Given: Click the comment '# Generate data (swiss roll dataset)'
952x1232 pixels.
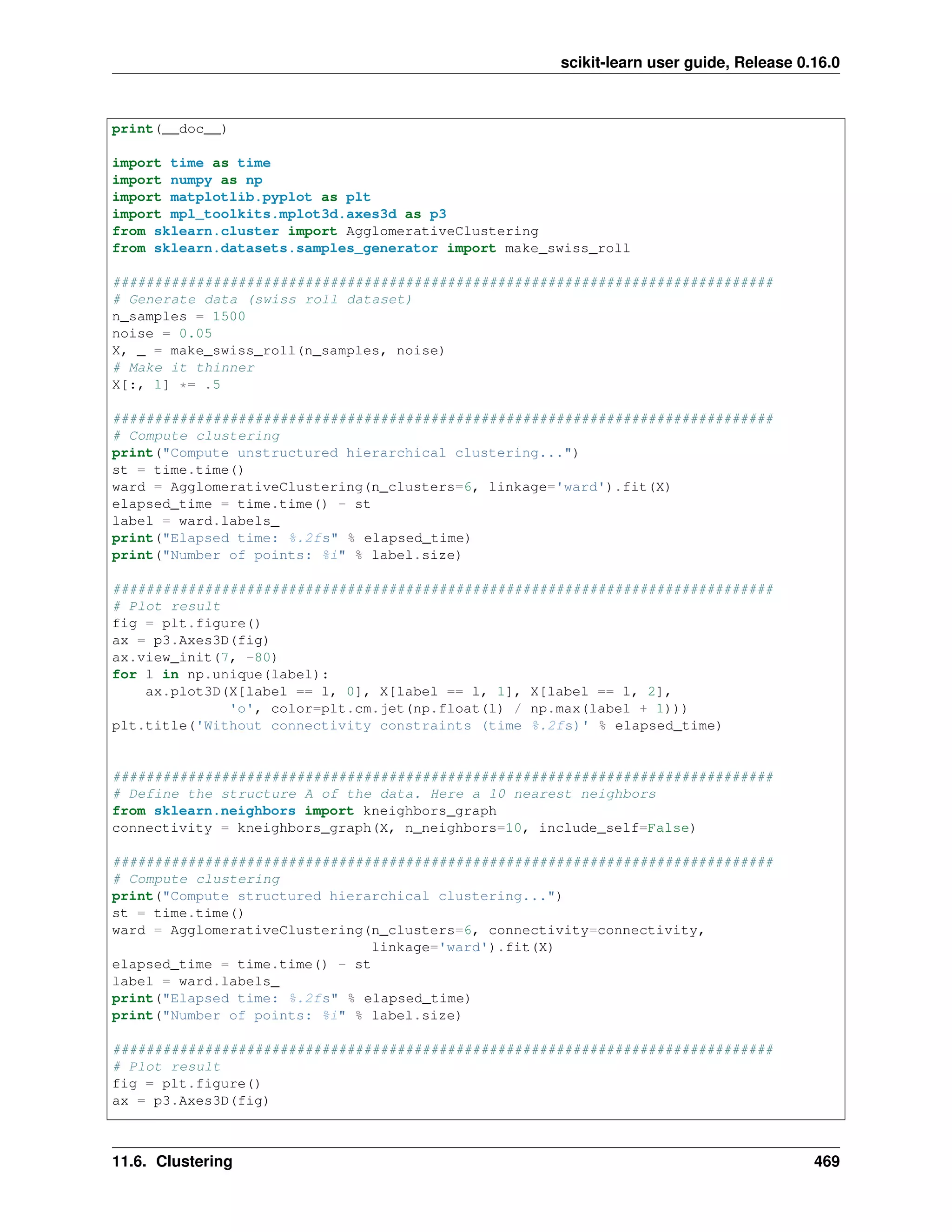Looking at the screenshot, I should point(262,299).
